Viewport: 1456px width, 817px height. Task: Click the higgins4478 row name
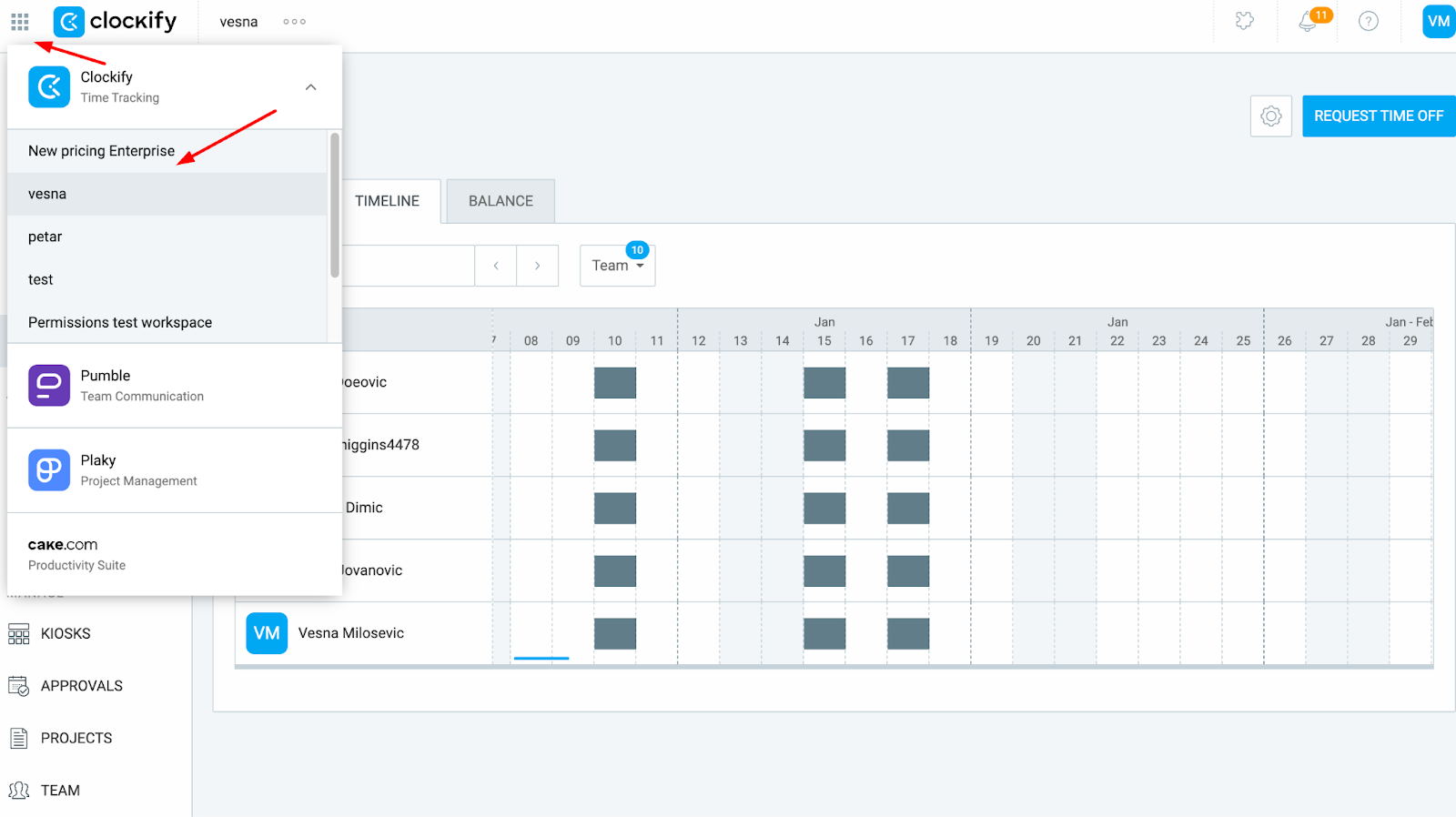click(380, 445)
